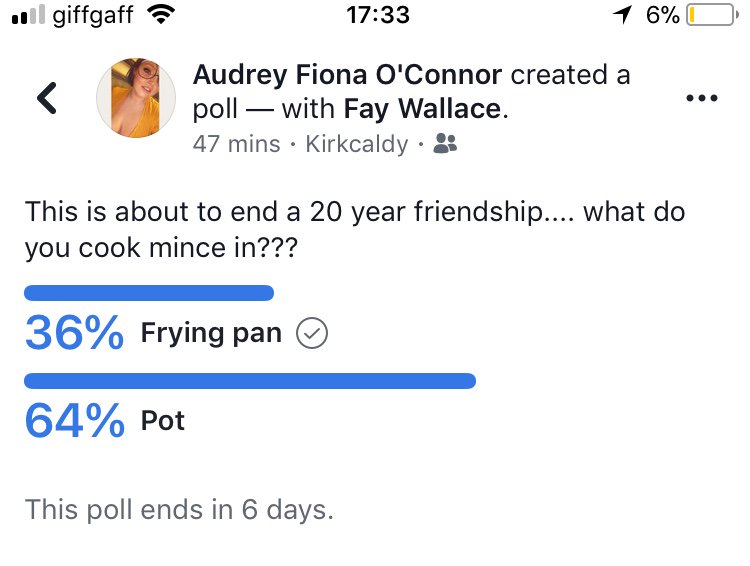Tap the cellular signal bars icon

tap(28, 14)
